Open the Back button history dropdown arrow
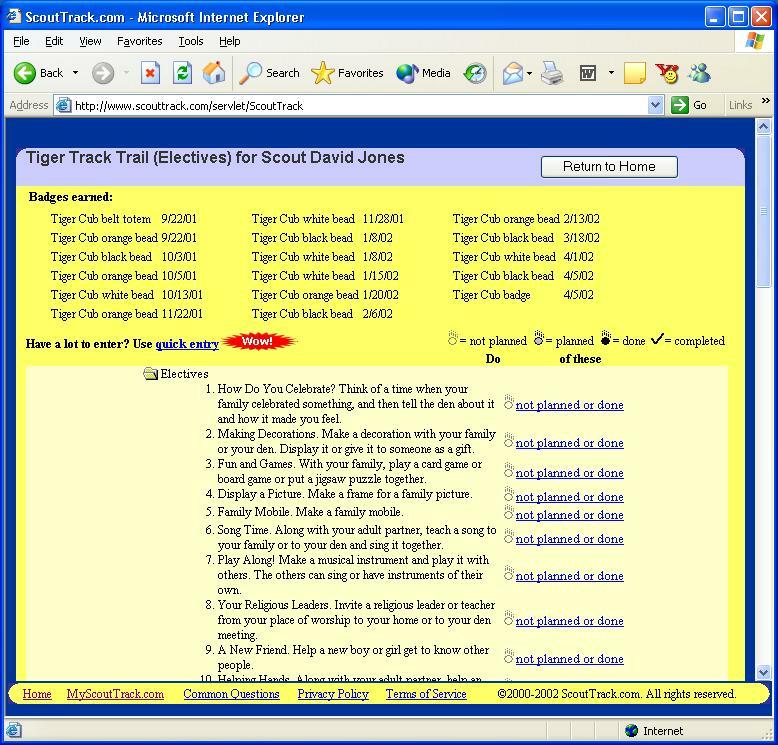The image size is (778, 745). [x=75, y=73]
